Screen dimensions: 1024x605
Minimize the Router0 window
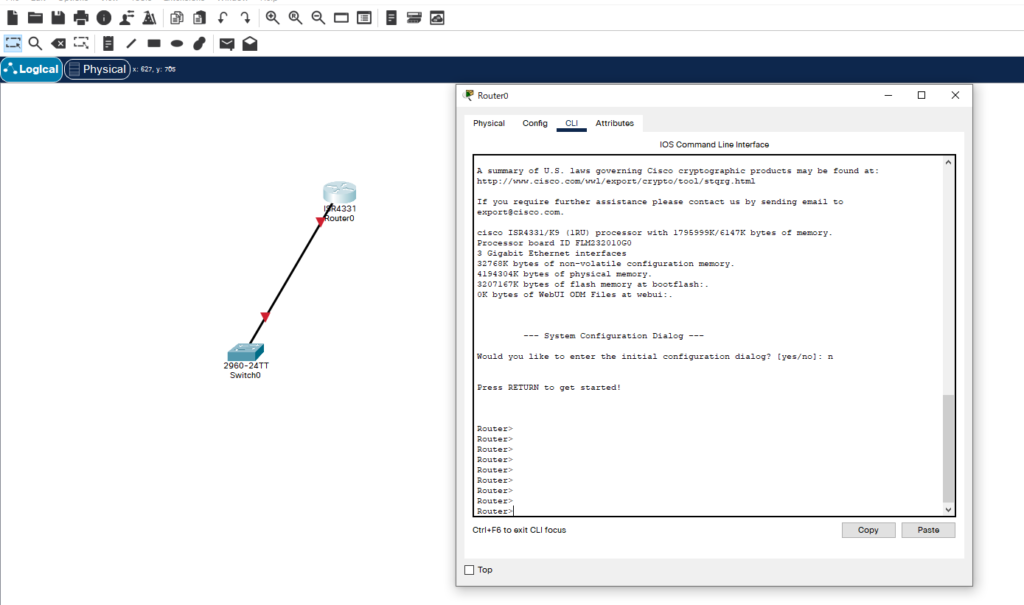coord(888,95)
